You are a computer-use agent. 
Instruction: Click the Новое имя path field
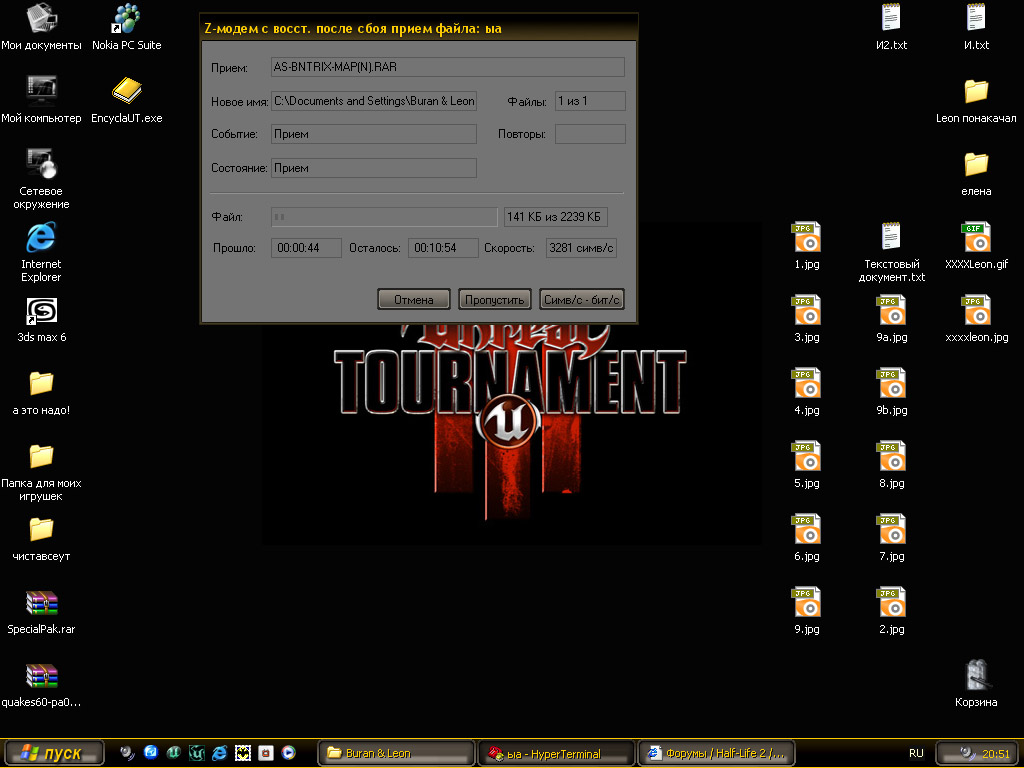pos(374,101)
